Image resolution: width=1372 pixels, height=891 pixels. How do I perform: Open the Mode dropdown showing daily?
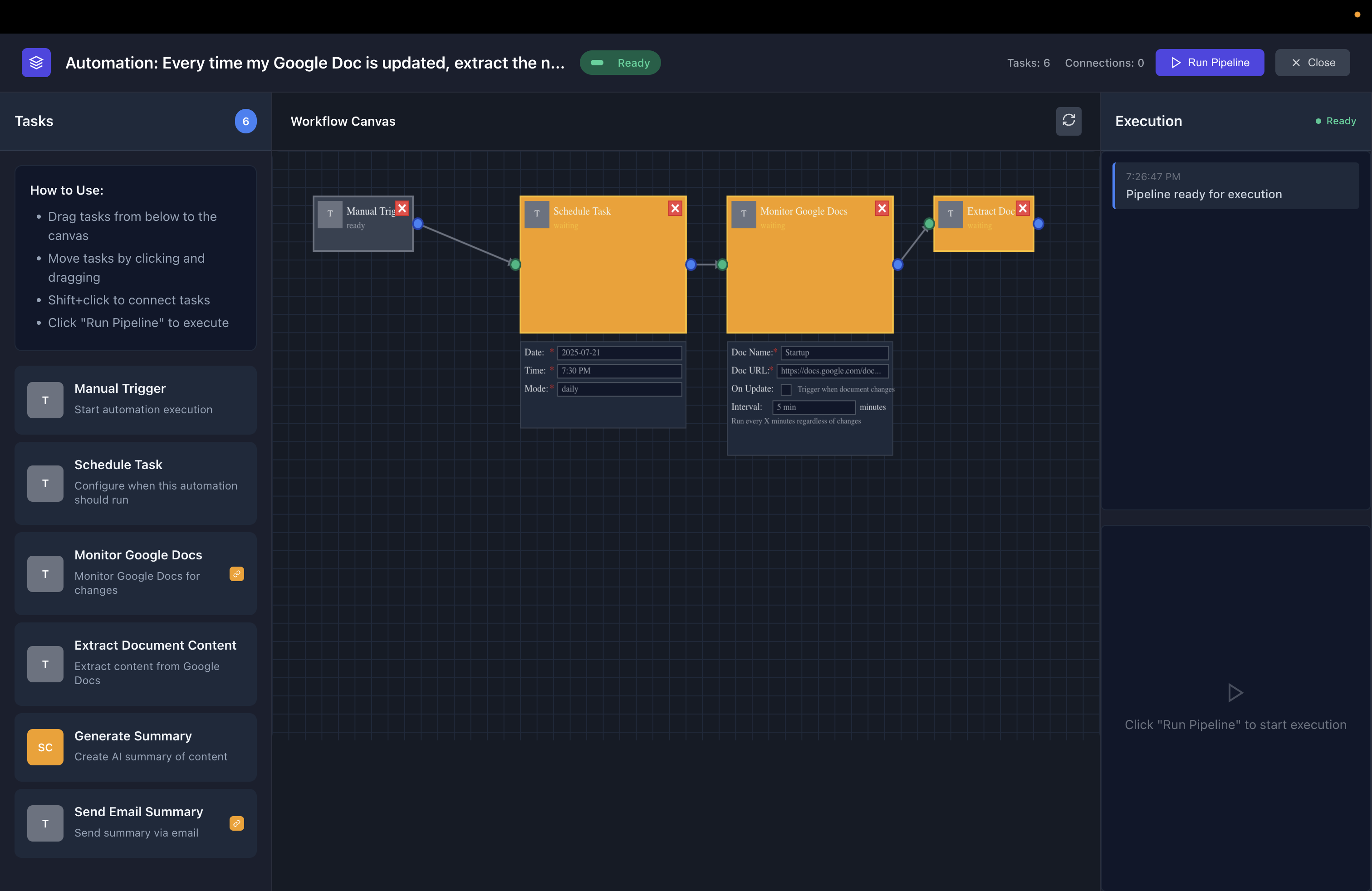[x=619, y=389]
